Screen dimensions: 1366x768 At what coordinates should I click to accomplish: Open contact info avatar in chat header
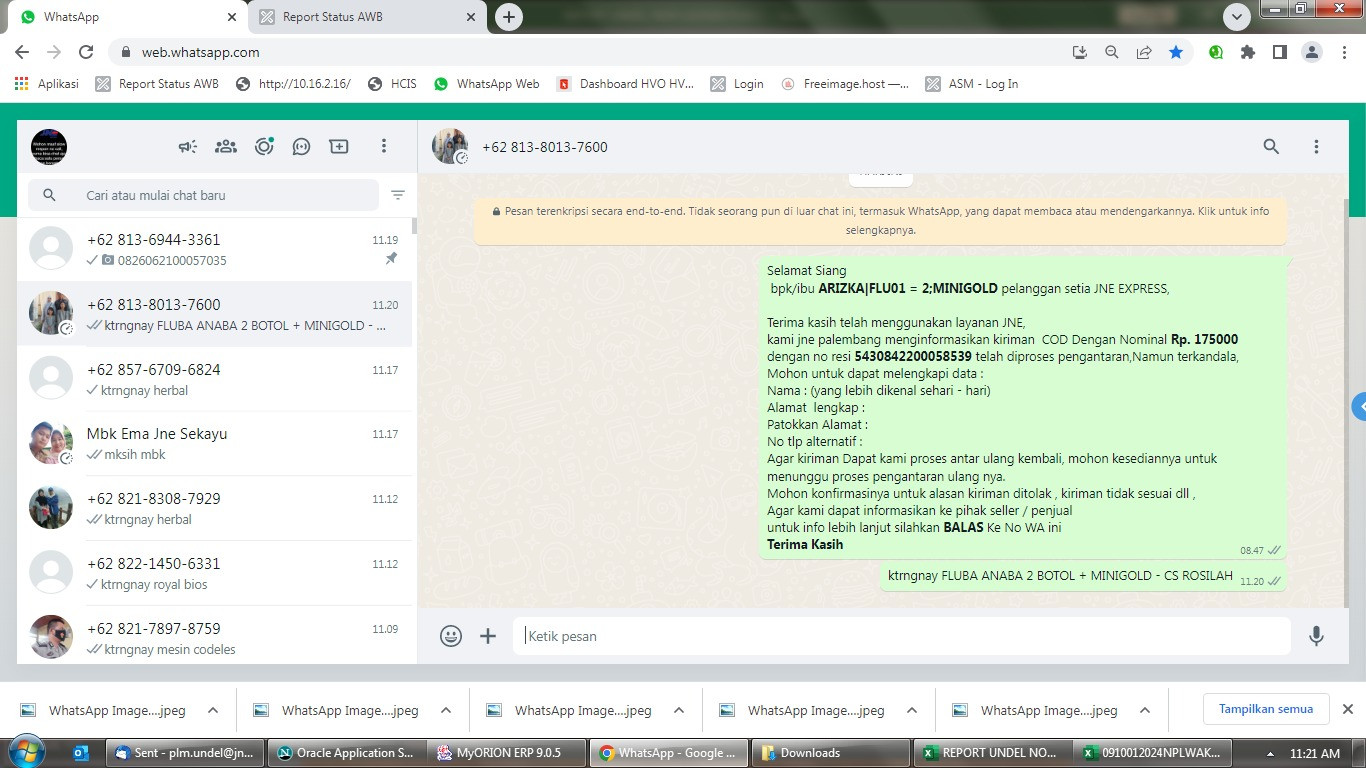tap(450, 146)
